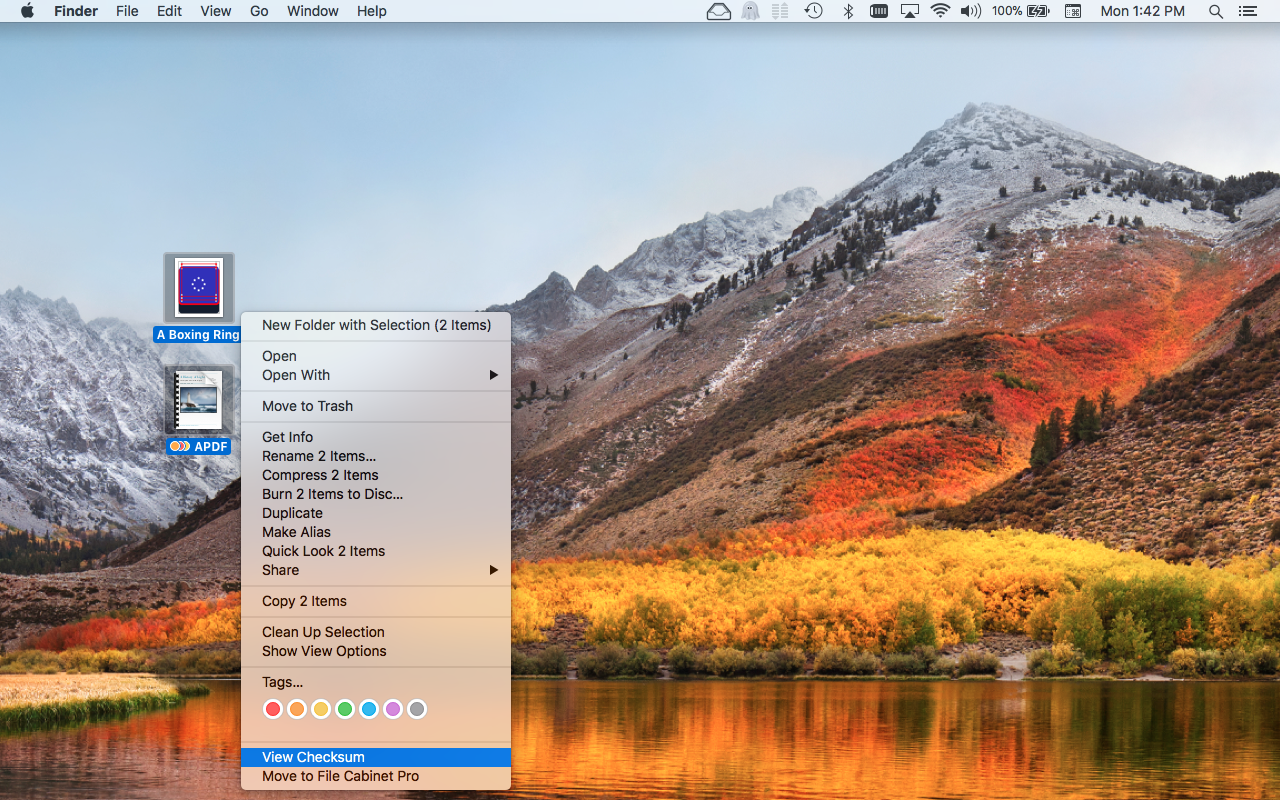The height and width of the screenshot is (800, 1280).
Task: Open the Finder menu
Action: coord(74,11)
